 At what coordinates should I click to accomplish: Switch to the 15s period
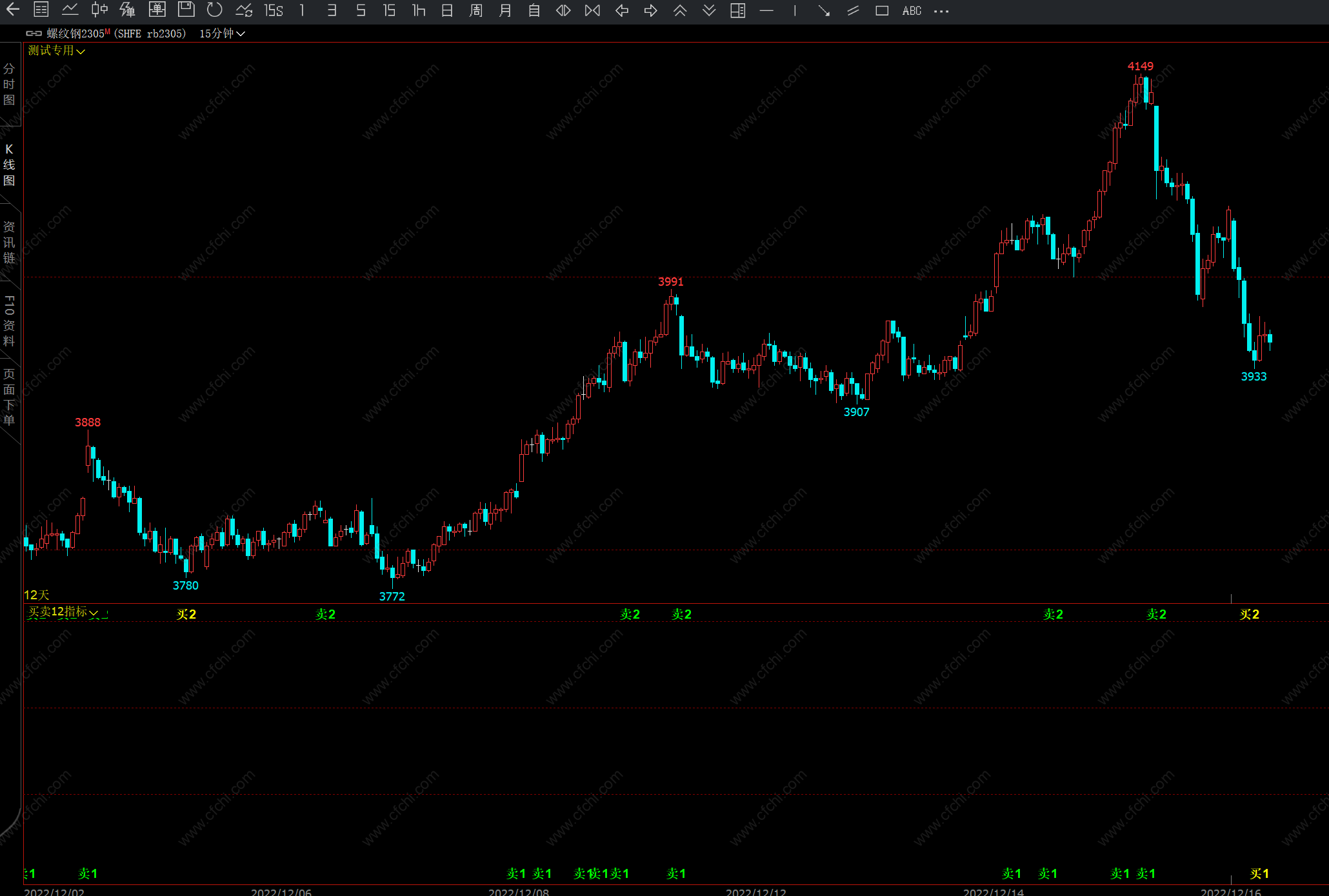coord(274,10)
